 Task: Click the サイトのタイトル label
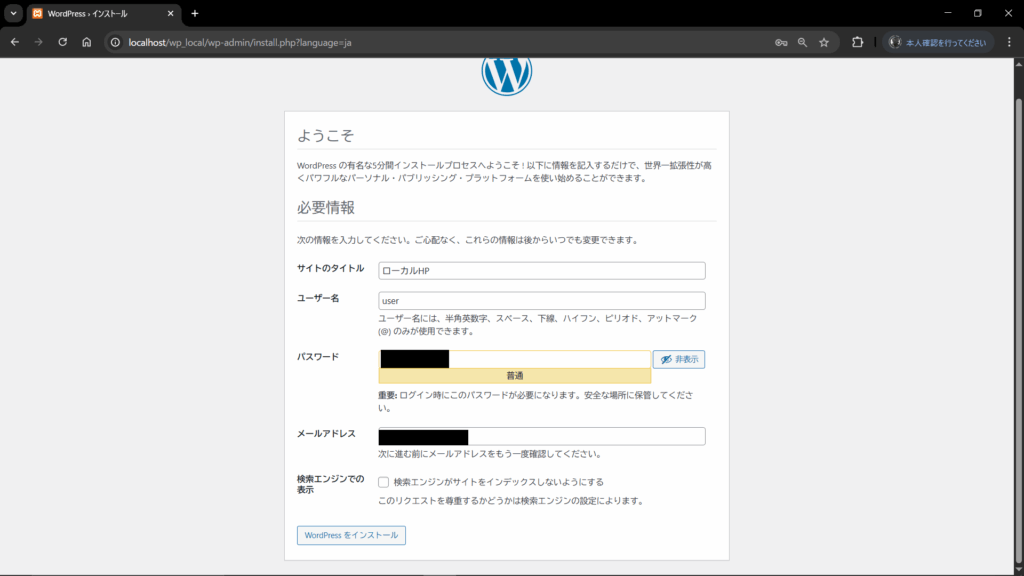(330, 268)
